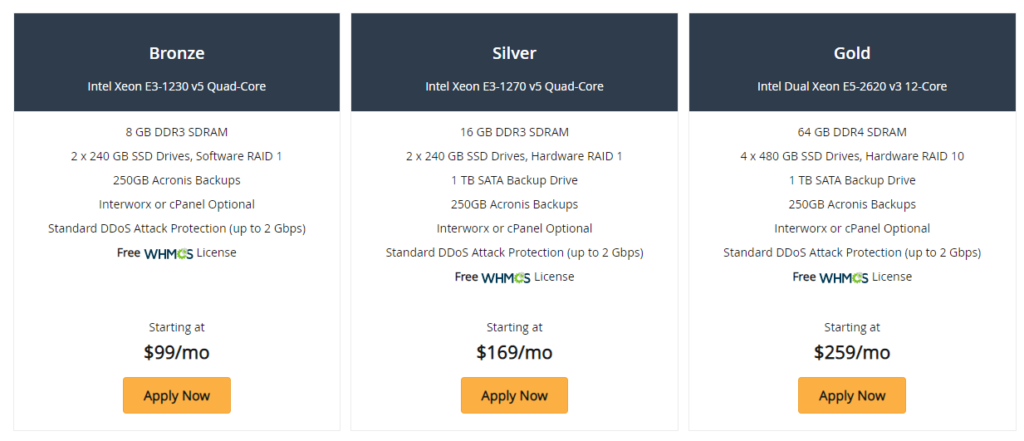The width and height of the screenshot is (1024, 441).
Task: Click the WHMCS logo in Bronze plan
Action: click(168, 253)
